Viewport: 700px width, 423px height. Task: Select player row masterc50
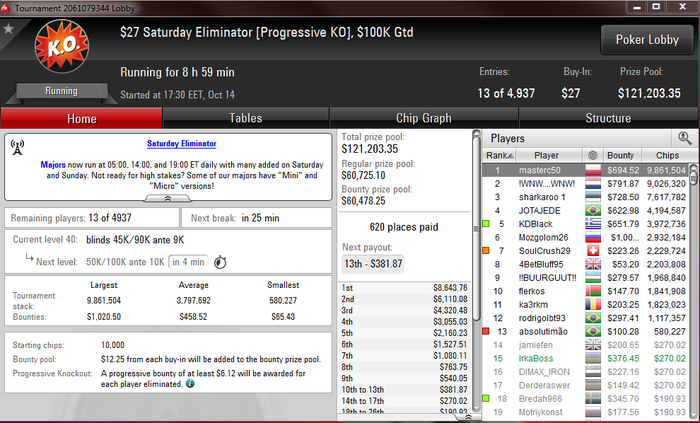click(x=586, y=170)
